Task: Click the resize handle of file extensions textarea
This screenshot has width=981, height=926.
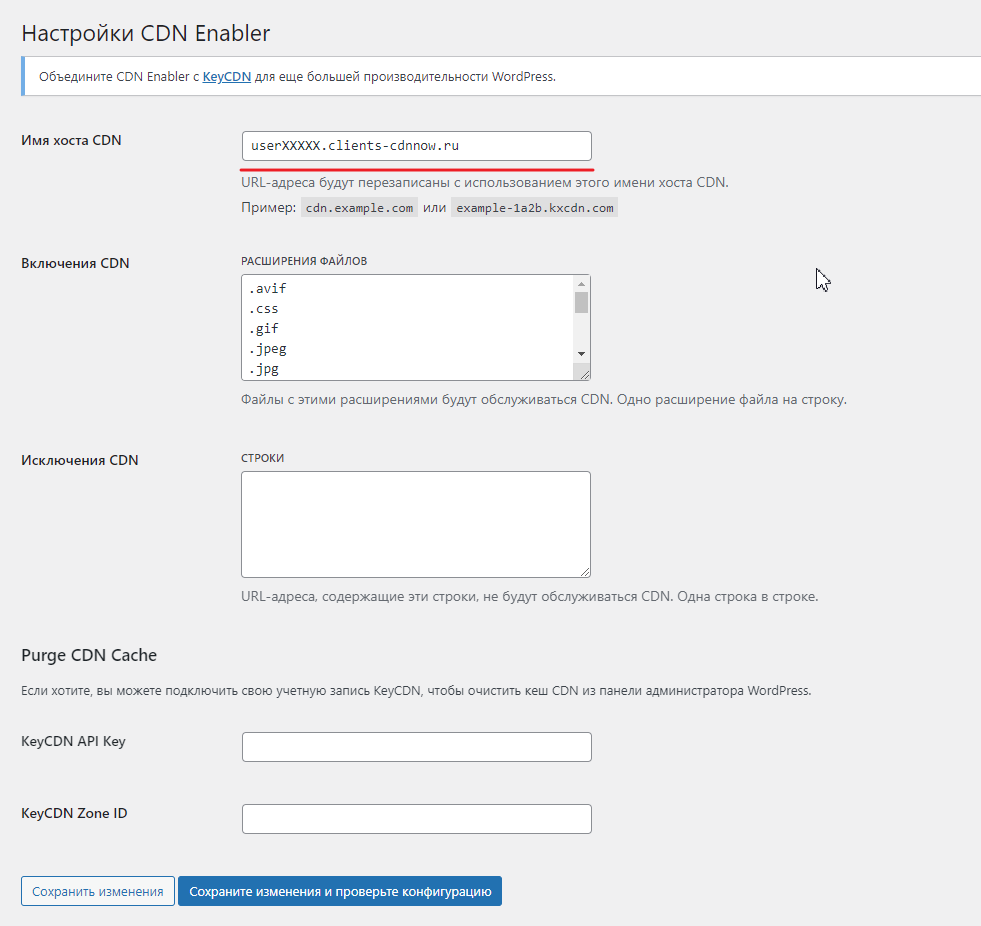Action: (x=583, y=373)
